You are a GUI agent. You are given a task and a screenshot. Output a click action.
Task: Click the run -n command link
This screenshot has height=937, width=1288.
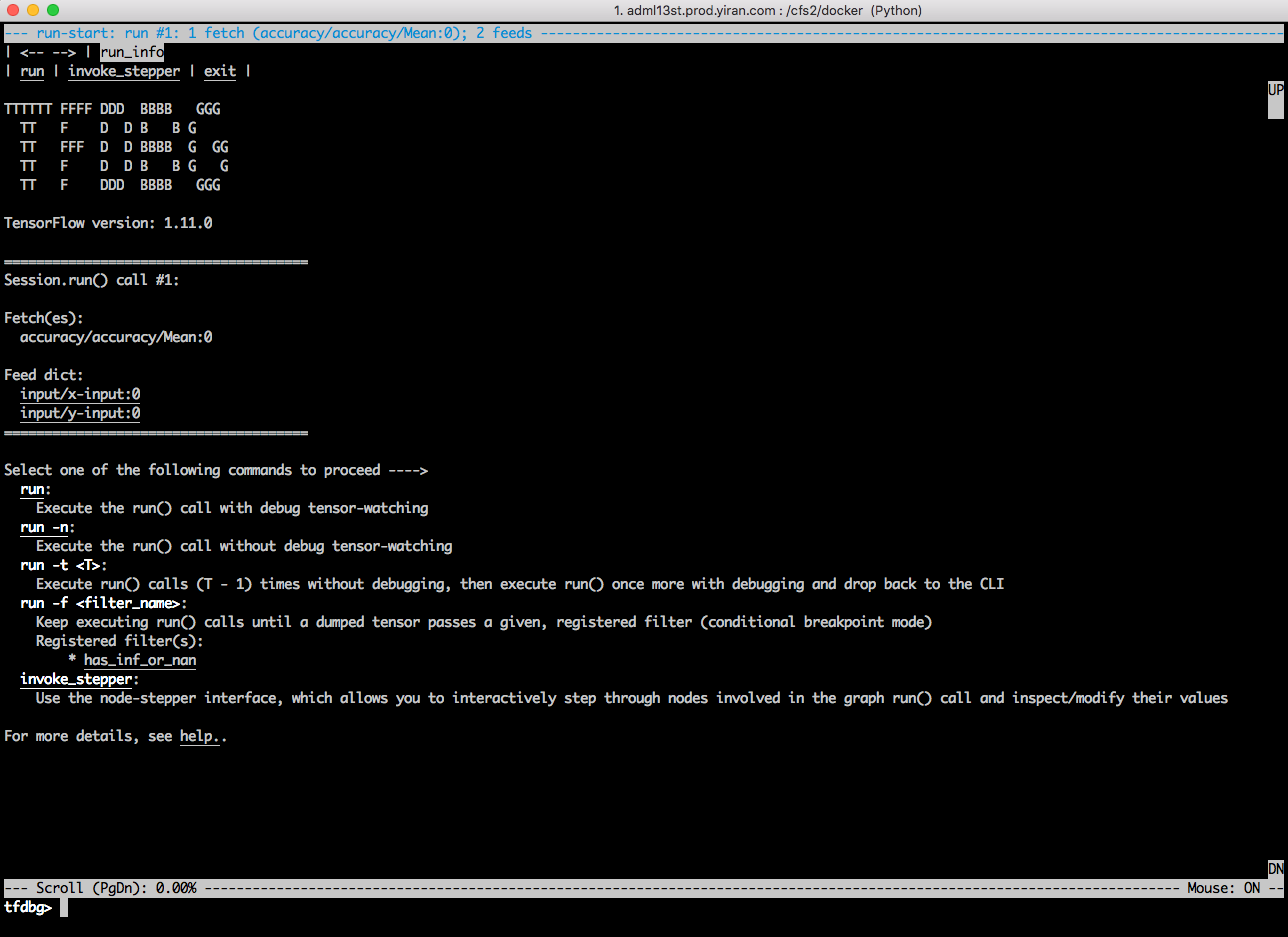(x=44, y=527)
